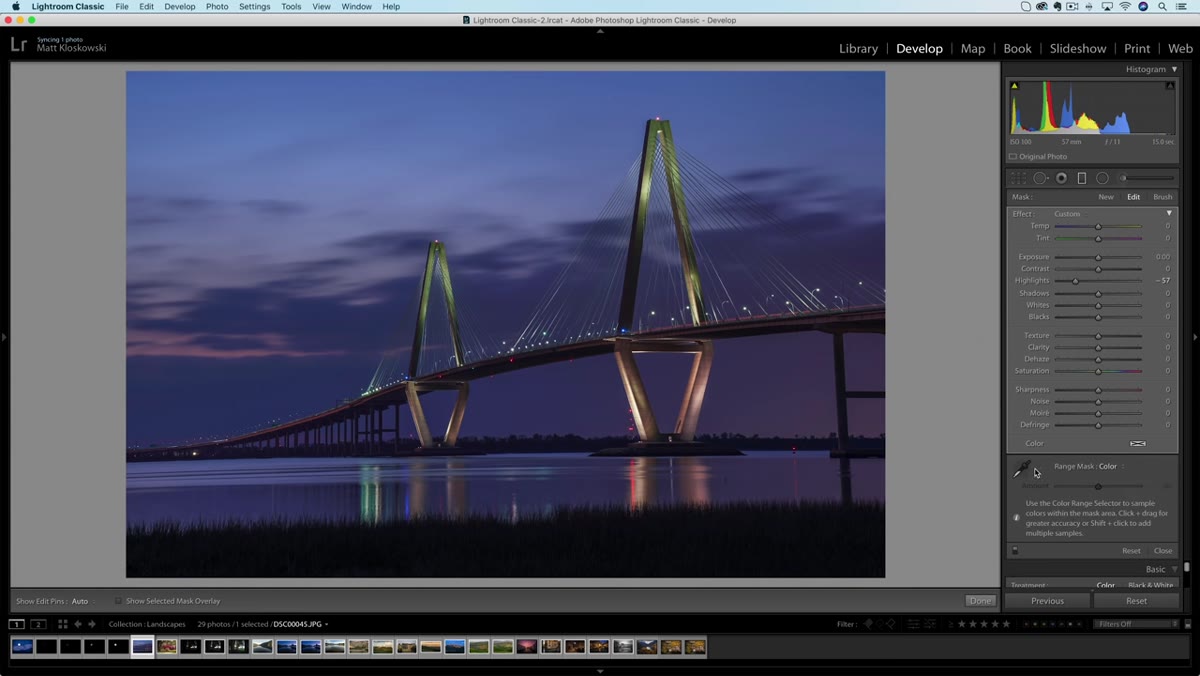Select the Crop Overlay tool icon
The height and width of the screenshot is (676, 1200).
pyautogui.click(x=1018, y=178)
